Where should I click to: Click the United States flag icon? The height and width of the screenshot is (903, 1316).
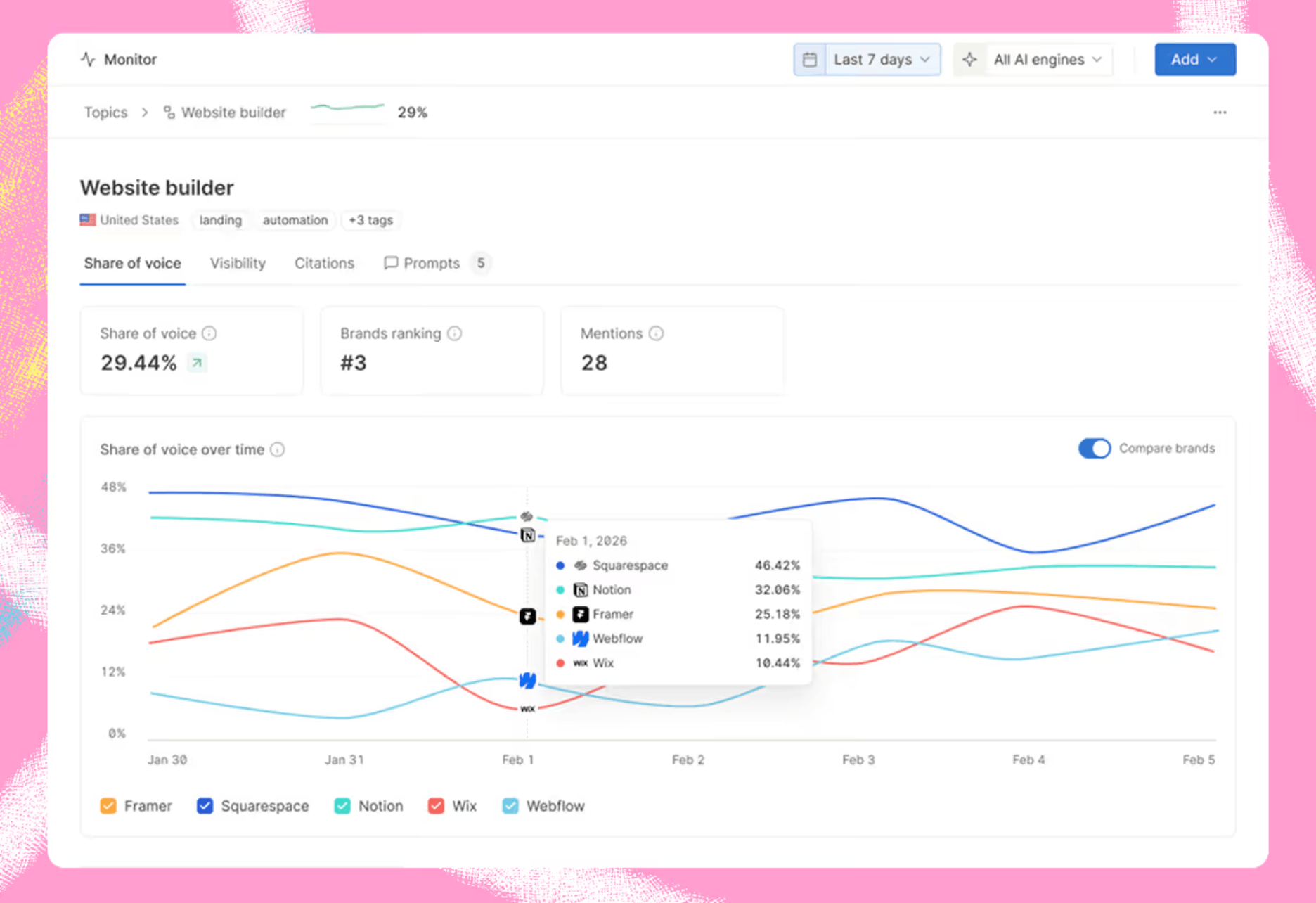click(88, 220)
